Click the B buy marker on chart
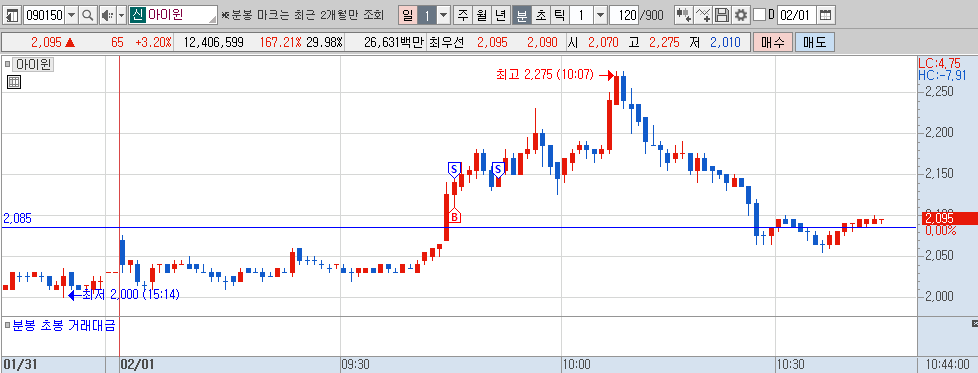This screenshot has width=978, height=373. coord(455,216)
